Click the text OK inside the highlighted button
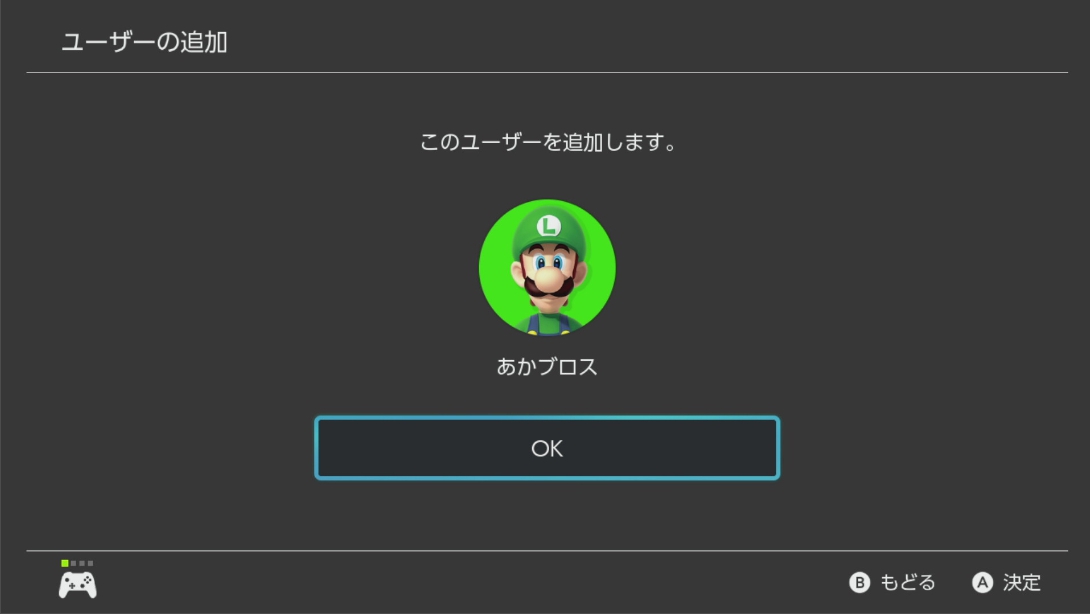1090x614 pixels. tap(547, 449)
